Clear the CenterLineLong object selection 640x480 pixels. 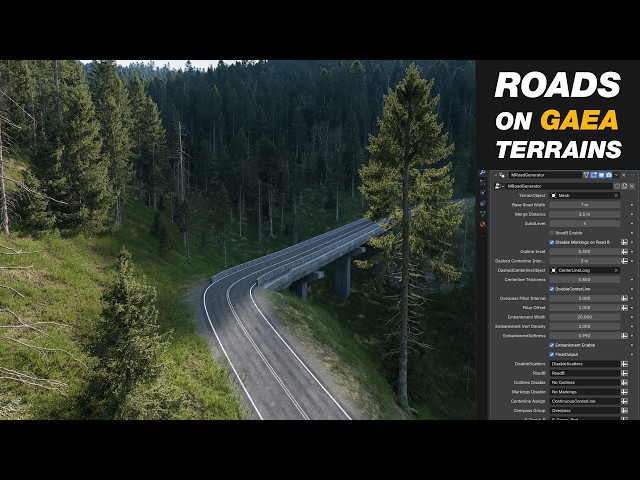(616, 270)
